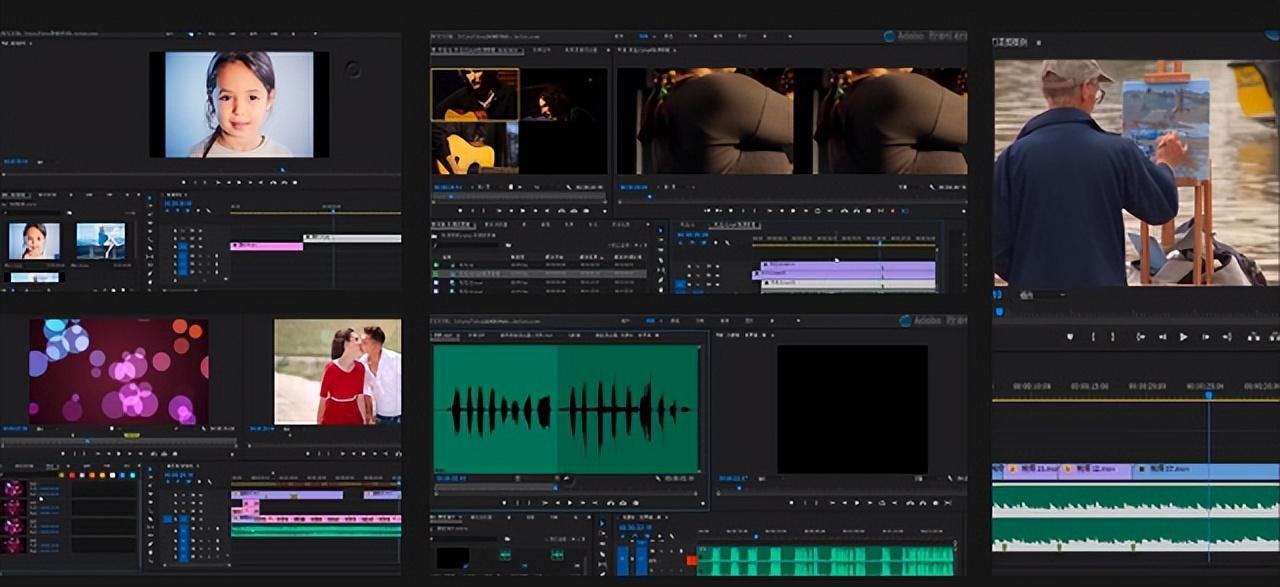Viewport: 1280px width, 587px height.
Task: Click Mark In bracket under painter preview
Action: click(1093, 337)
